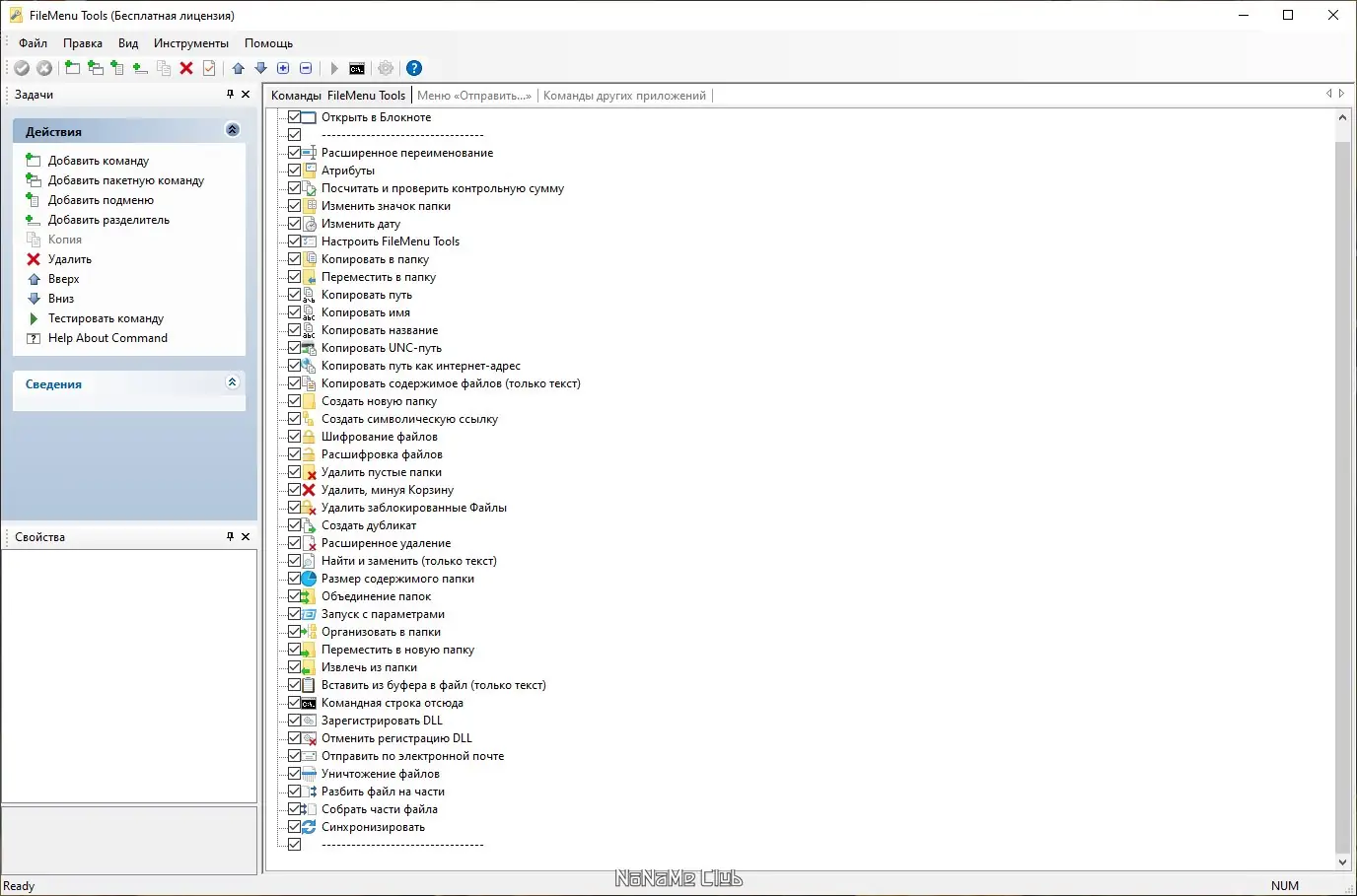Click the lock icon of Шифрование файлов

(x=309, y=437)
